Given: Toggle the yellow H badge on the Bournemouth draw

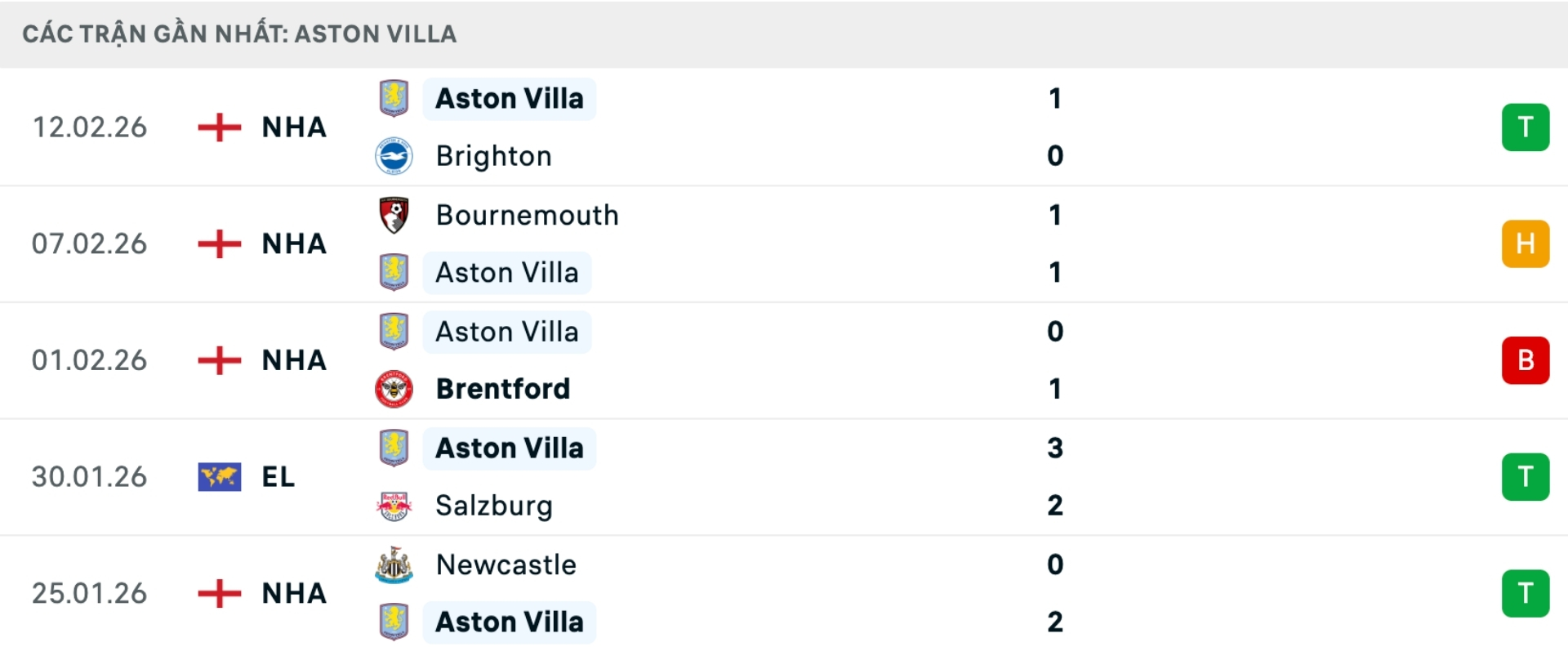Looking at the screenshot, I should point(1526,243).
